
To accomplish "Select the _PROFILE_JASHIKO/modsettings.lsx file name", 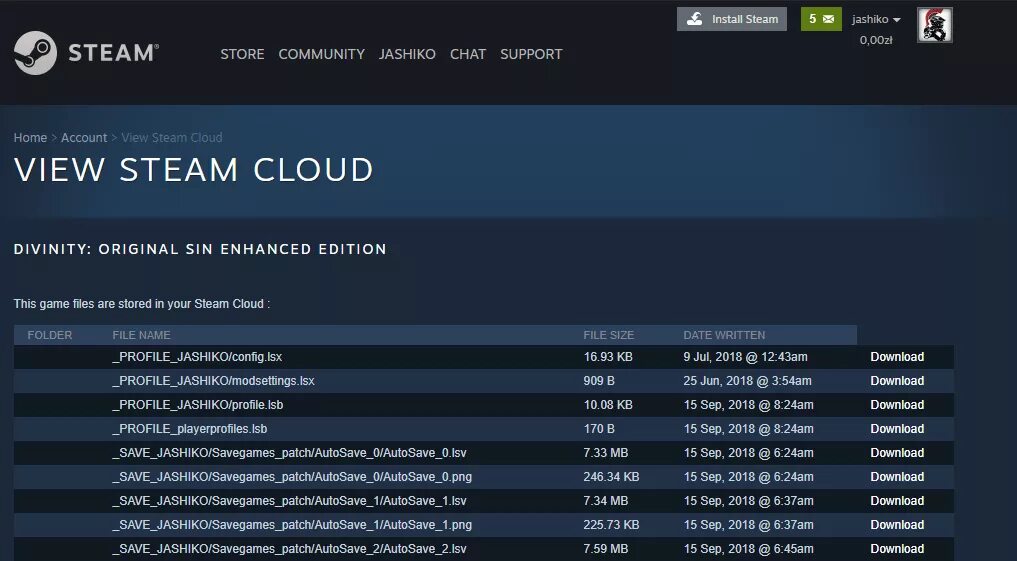I will pyautogui.click(x=213, y=381).
